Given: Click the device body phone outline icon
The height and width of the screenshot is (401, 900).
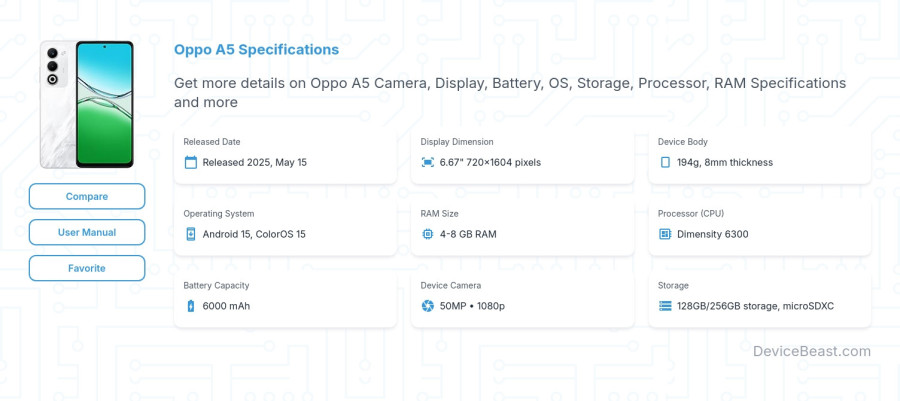Looking at the screenshot, I should tap(665, 162).
